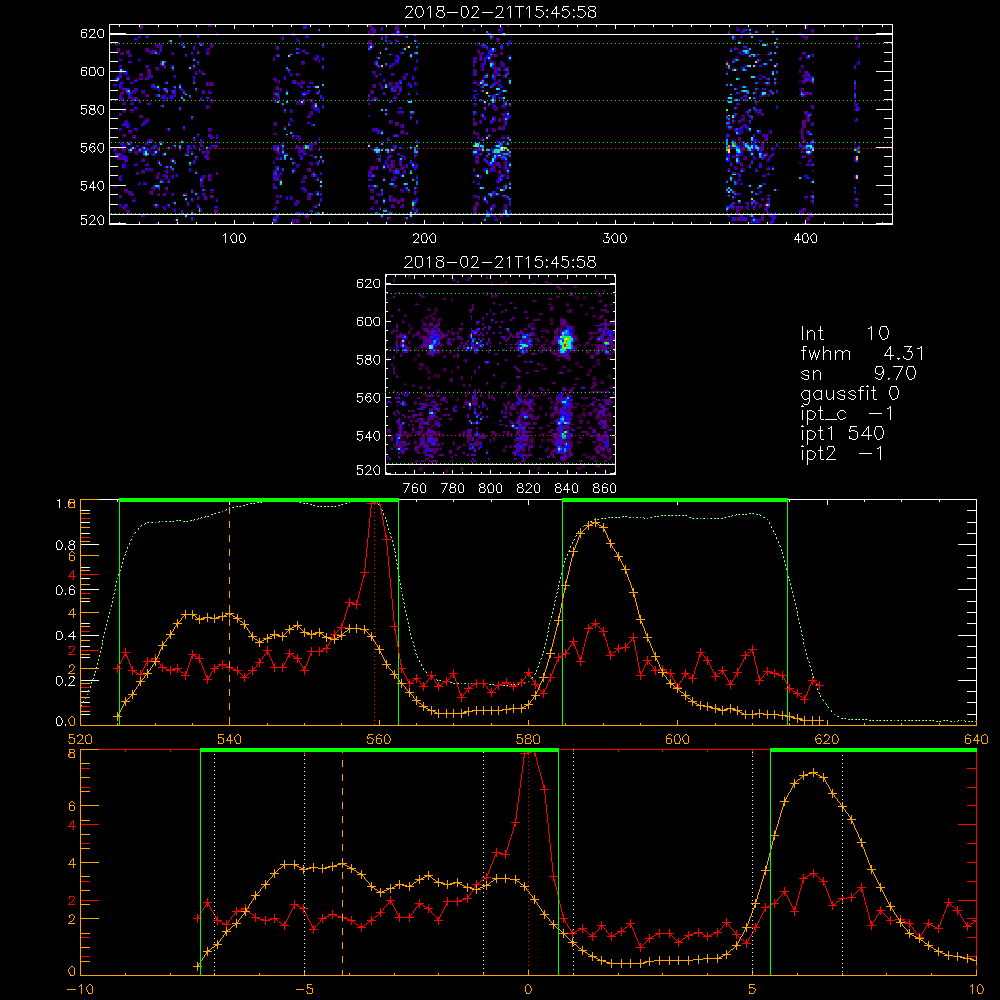Click the 'ipt_c -1' parameter
Screen dimensions: 1000x1000
(x=847, y=414)
